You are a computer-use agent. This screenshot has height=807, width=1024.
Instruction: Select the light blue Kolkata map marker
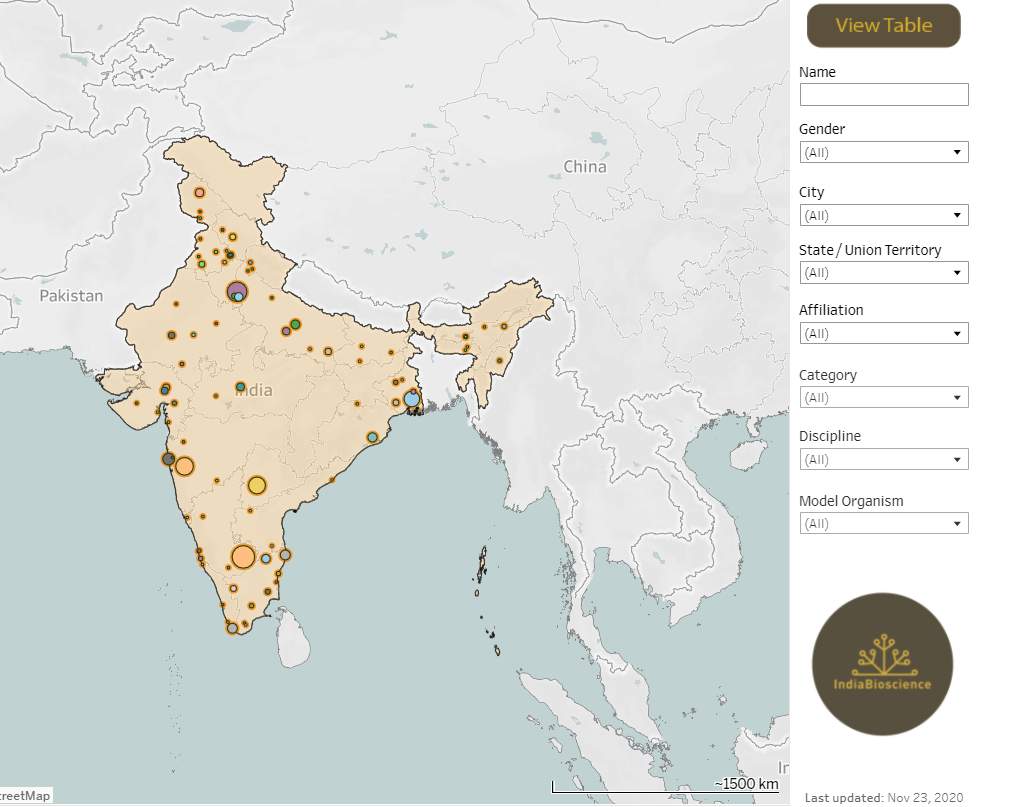411,399
